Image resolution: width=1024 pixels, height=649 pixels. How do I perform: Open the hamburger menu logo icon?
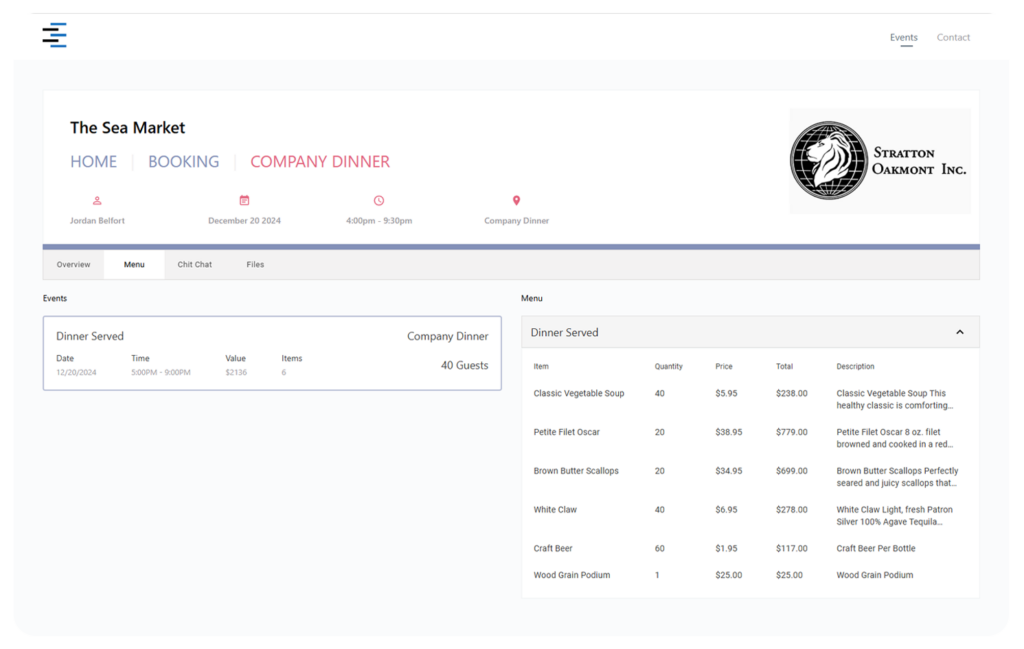pos(55,35)
